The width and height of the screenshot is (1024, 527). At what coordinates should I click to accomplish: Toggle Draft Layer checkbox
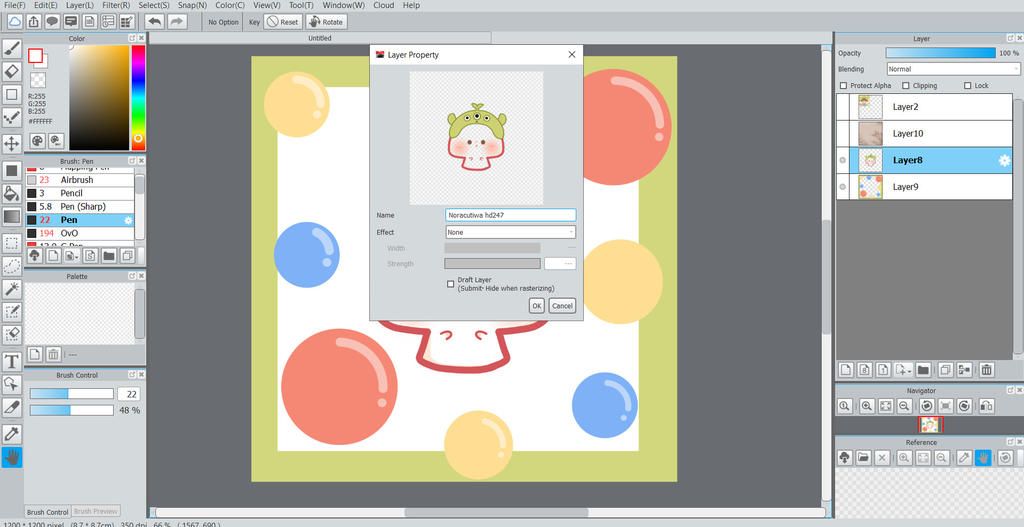click(x=451, y=284)
